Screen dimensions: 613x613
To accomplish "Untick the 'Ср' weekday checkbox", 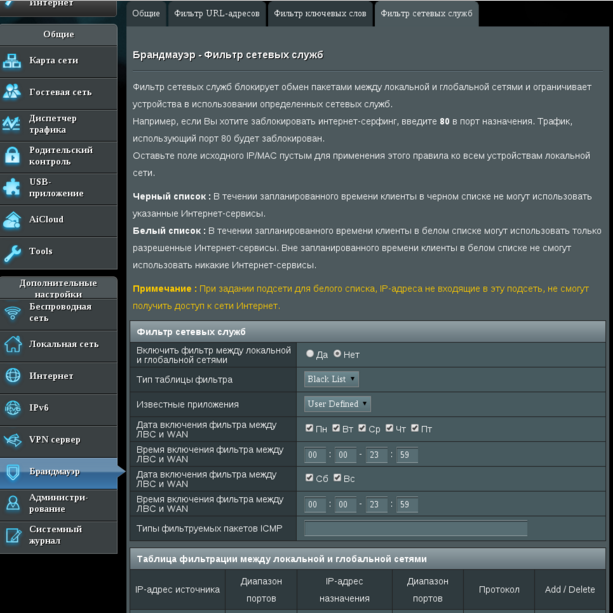I will 364,428.
